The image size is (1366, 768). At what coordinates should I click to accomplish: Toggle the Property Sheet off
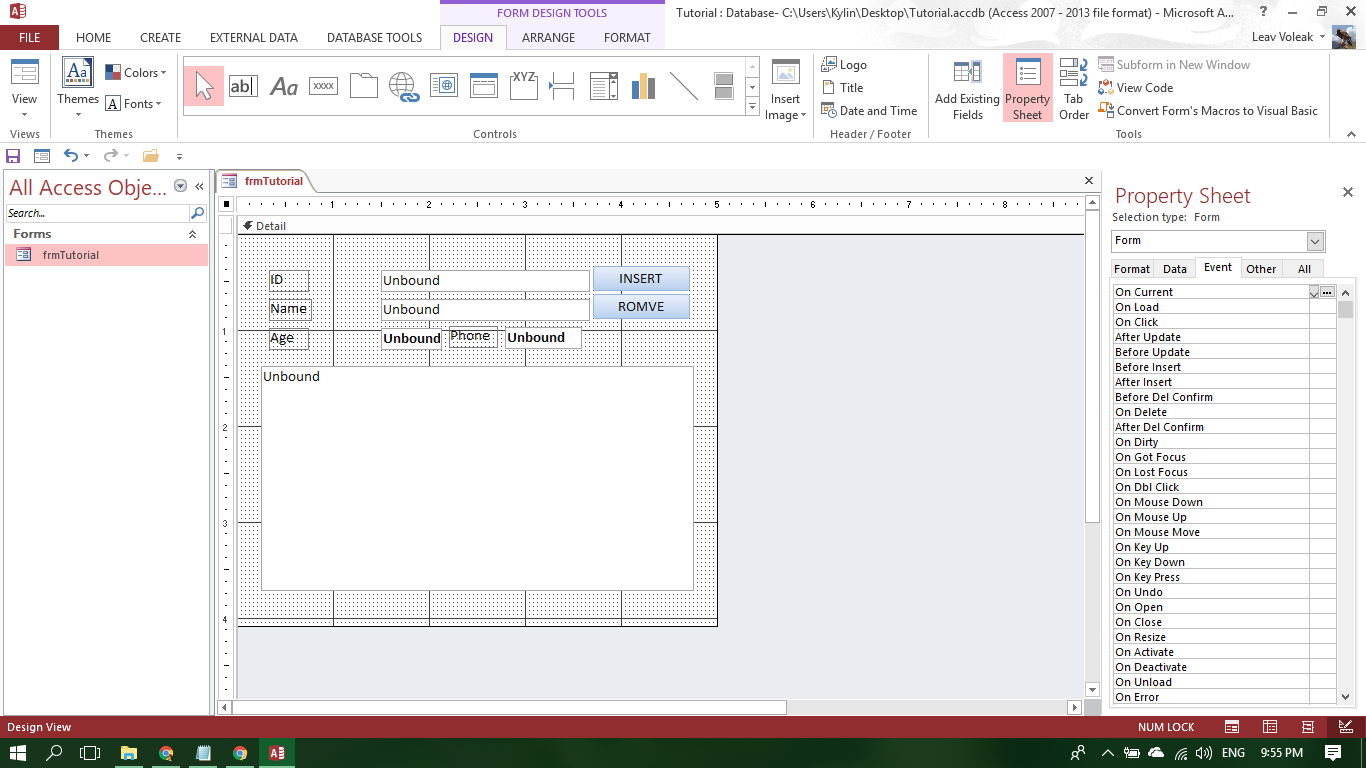[x=1027, y=89]
